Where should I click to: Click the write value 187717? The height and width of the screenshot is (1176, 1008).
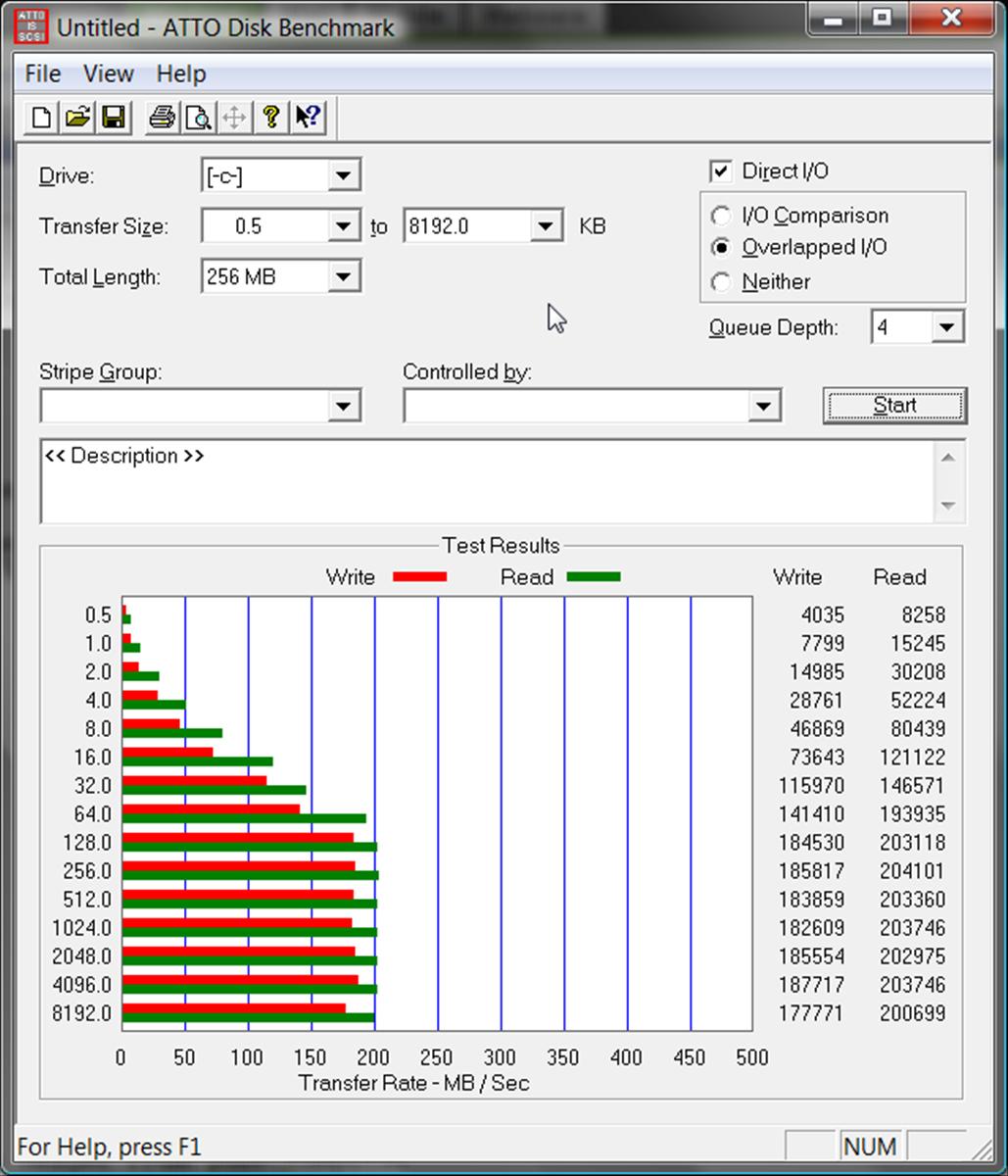(811, 985)
